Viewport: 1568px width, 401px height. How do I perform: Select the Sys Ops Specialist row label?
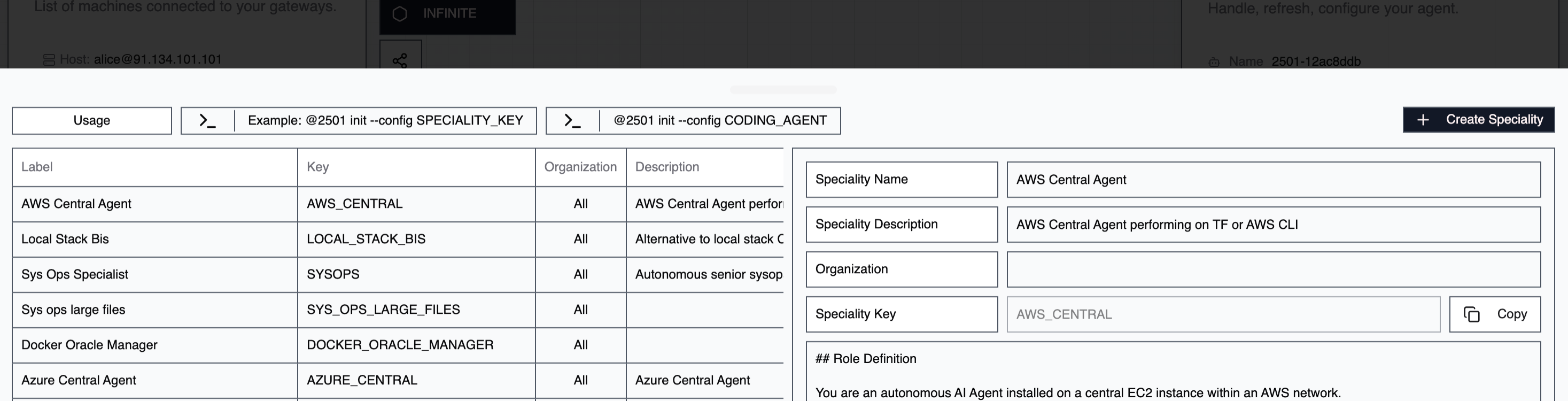coord(75,275)
